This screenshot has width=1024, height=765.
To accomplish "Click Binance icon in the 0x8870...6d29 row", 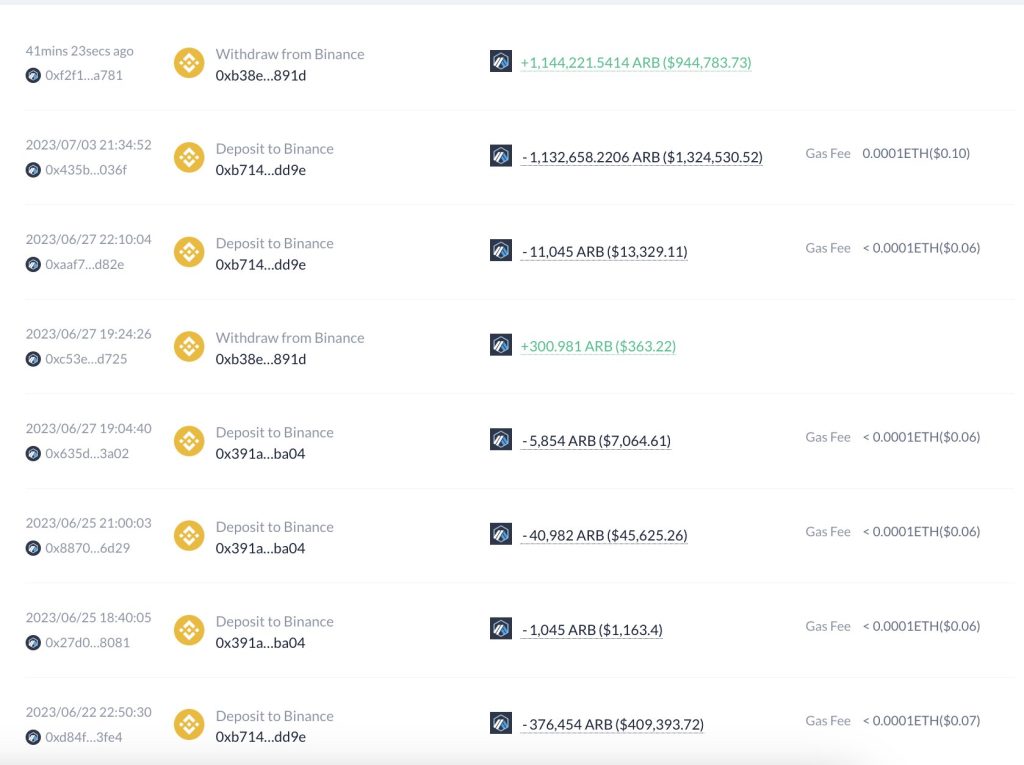I will (189, 536).
